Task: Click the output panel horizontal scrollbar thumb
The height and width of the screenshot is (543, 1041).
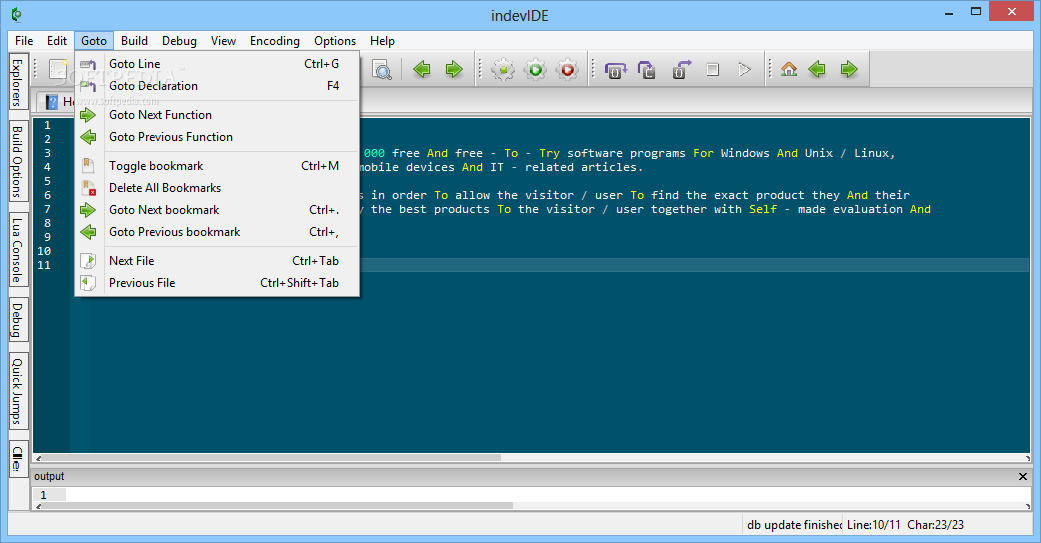Action: [277, 506]
